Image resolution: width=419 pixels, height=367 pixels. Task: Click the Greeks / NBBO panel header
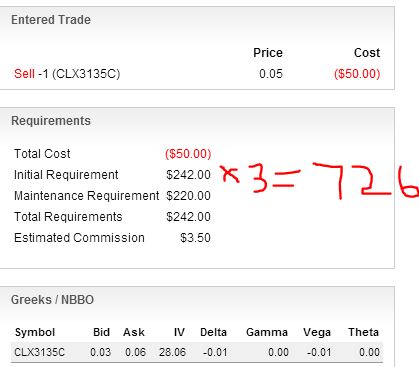coord(52,300)
